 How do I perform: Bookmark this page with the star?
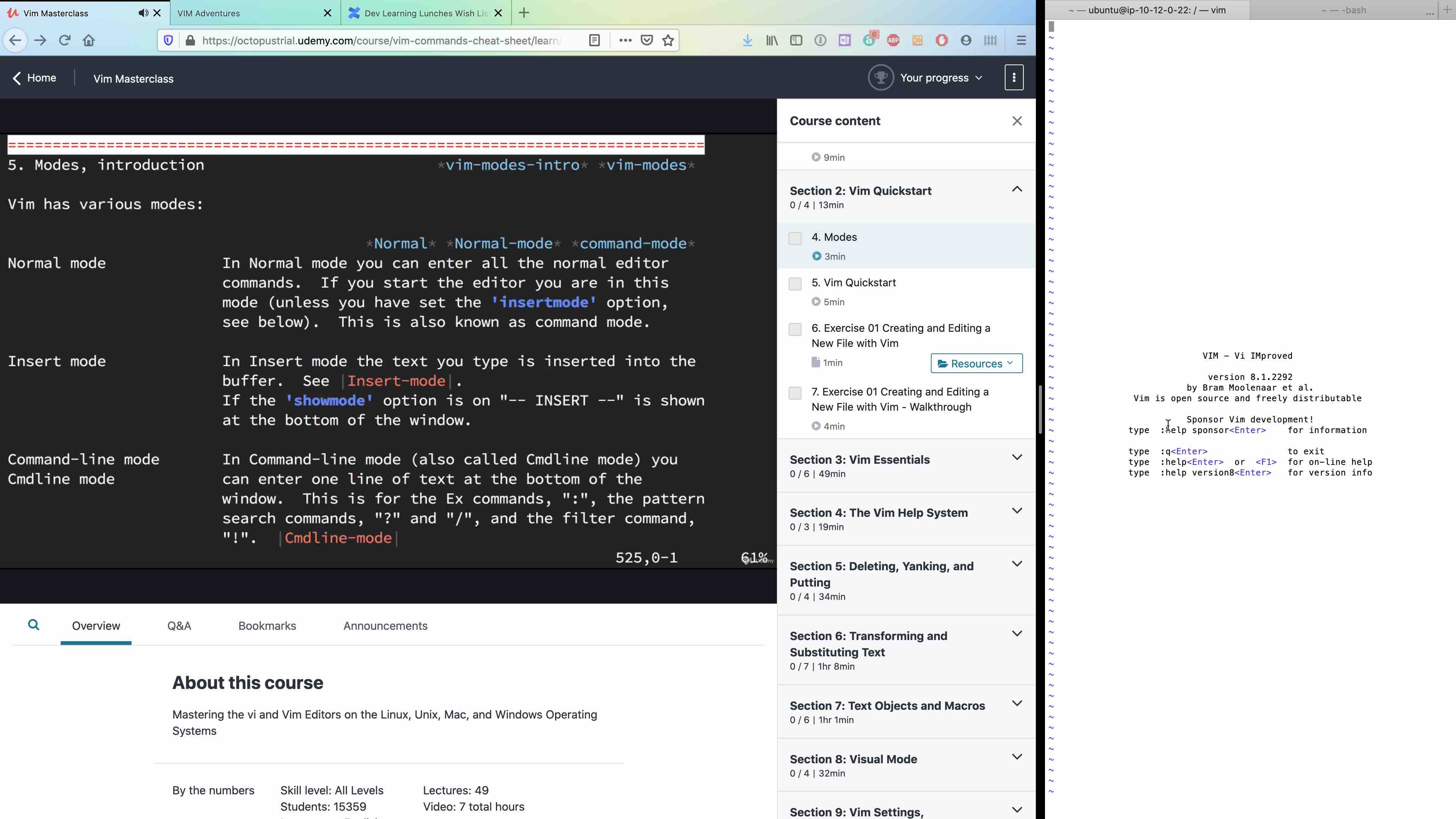point(668,40)
